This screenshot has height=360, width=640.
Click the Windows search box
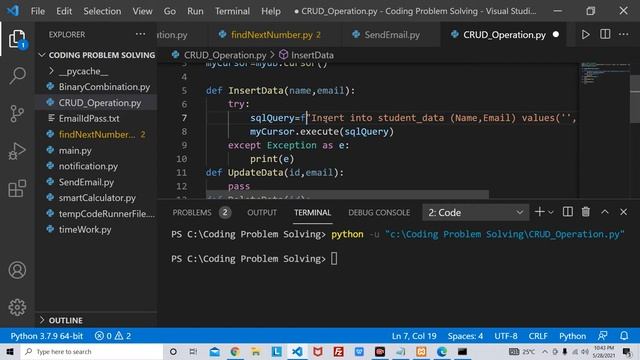92,352
